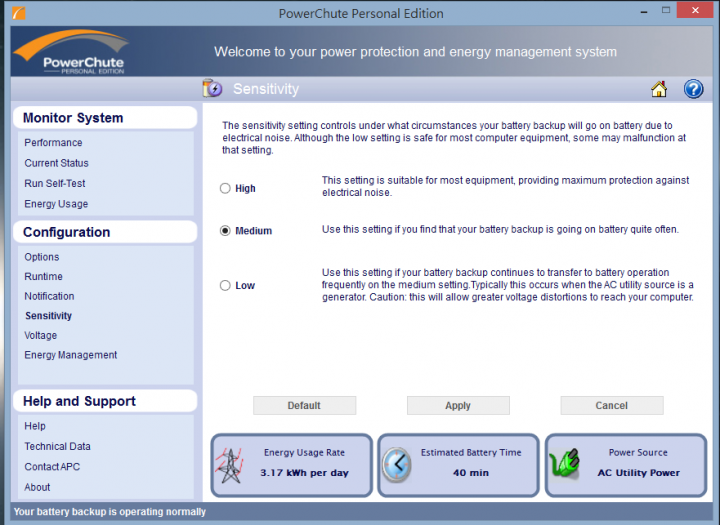The height and width of the screenshot is (525, 720).
Task: Click the 'Energy Usage Rate' label
Action: tap(304, 452)
